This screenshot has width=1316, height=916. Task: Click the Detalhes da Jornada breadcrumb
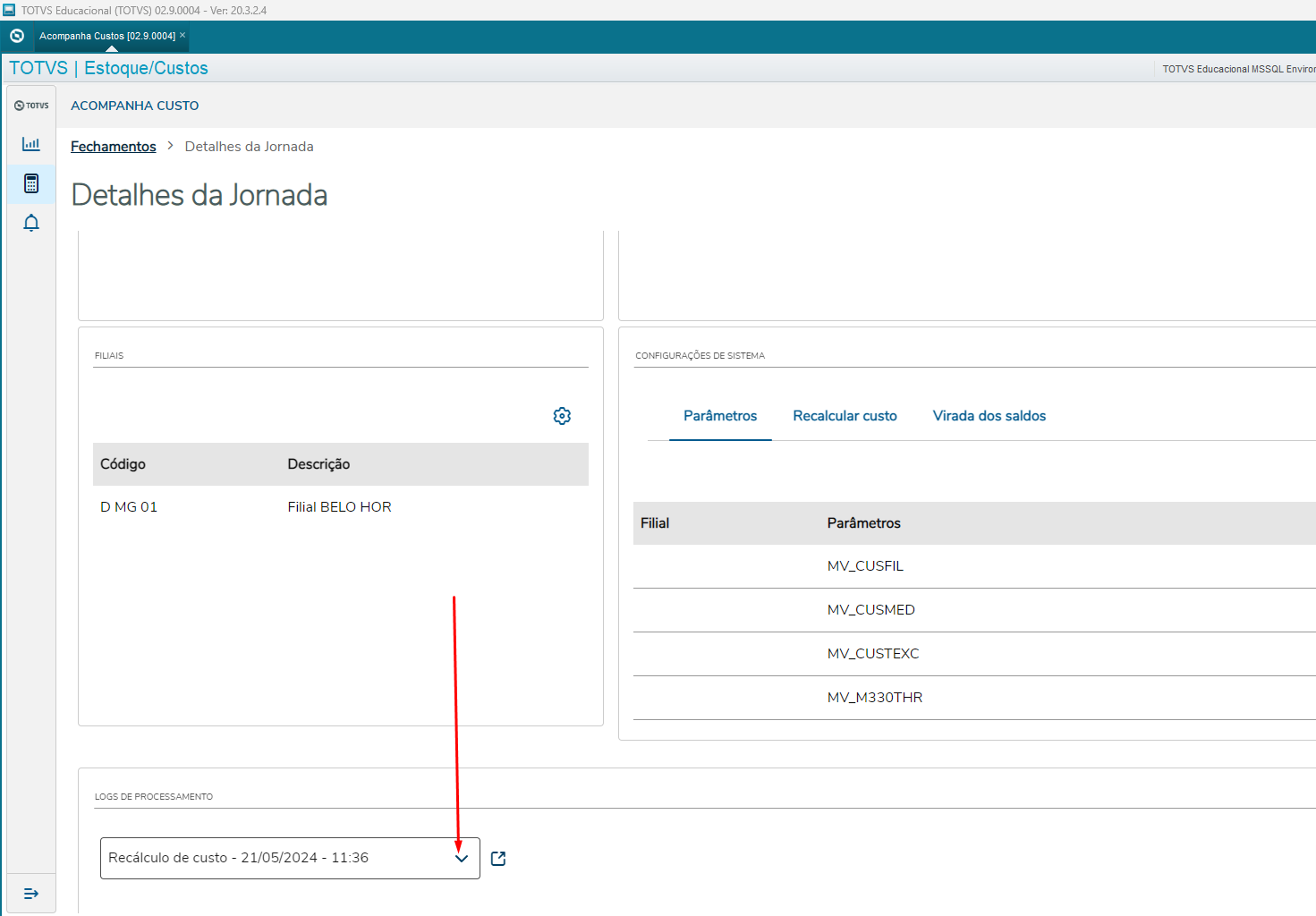pyautogui.click(x=249, y=147)
